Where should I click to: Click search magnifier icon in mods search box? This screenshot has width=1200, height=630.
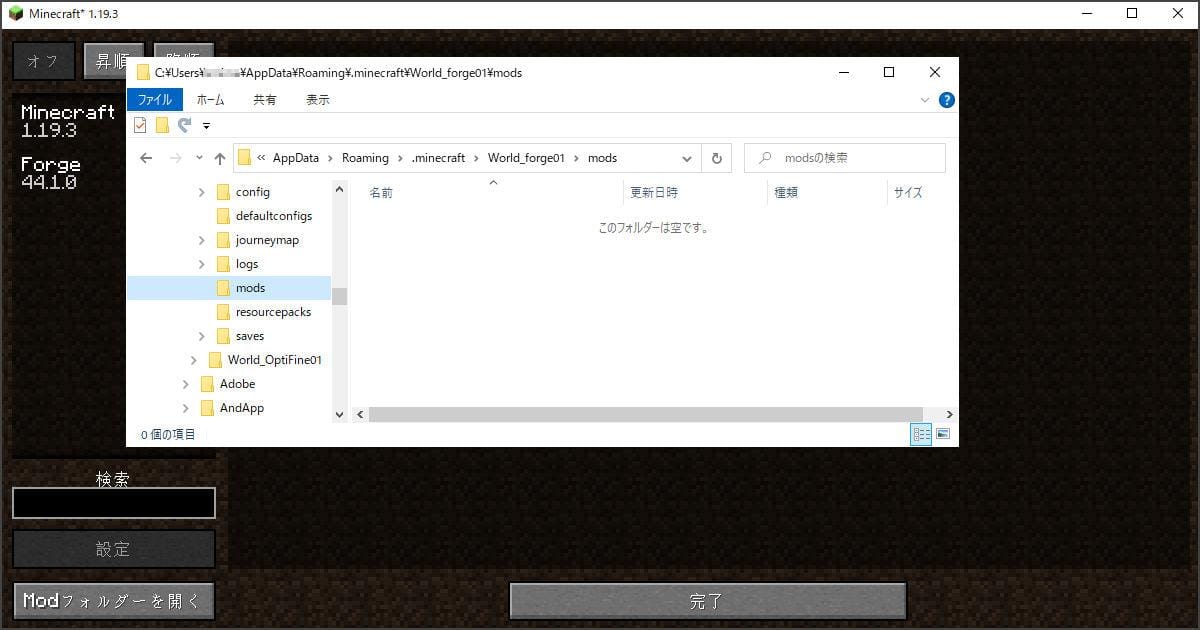click(765, 158)
